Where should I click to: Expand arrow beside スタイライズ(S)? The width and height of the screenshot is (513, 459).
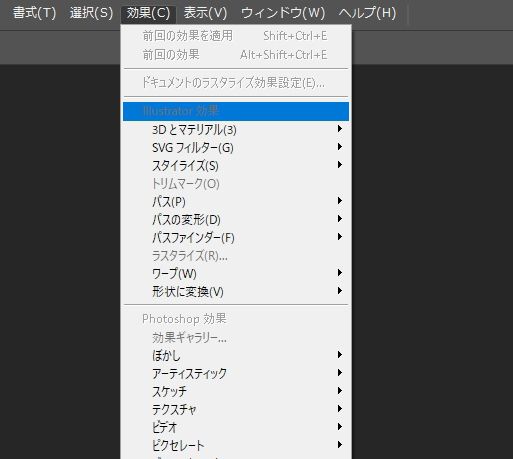[x=340, y=164]
